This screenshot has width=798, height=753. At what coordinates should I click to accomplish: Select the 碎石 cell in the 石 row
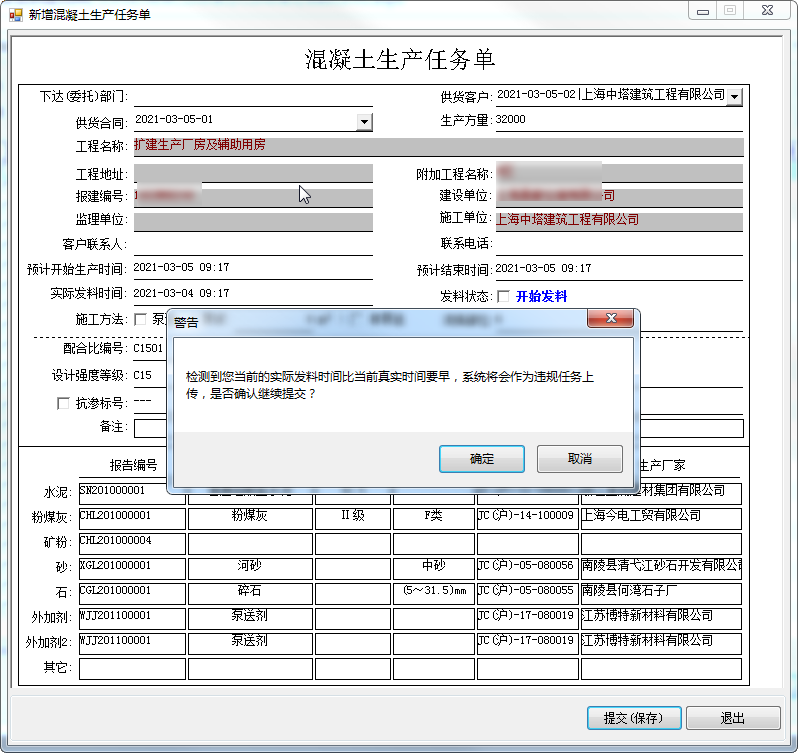(x=250, y=591)
